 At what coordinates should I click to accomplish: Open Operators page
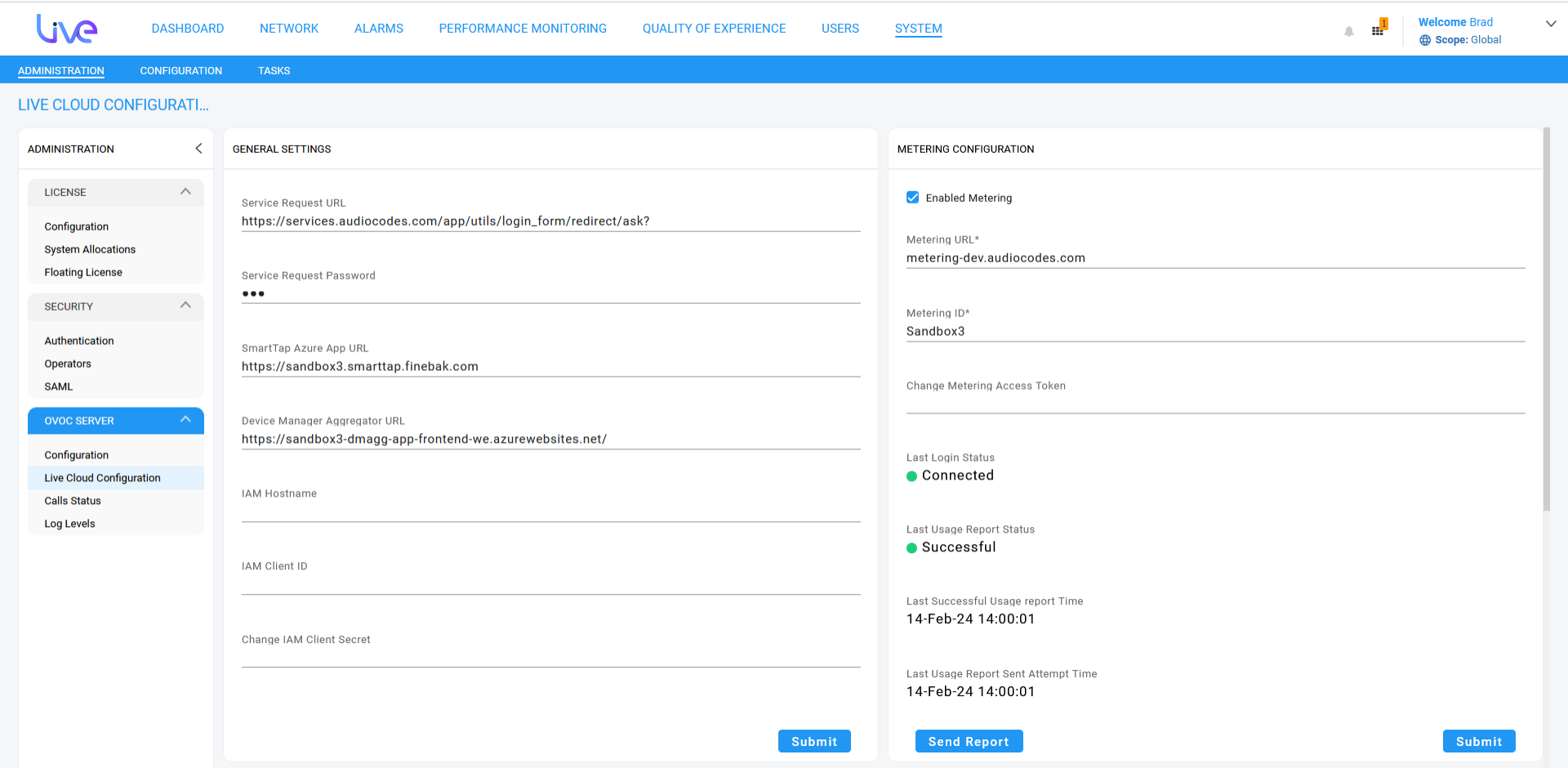(68, 364)
